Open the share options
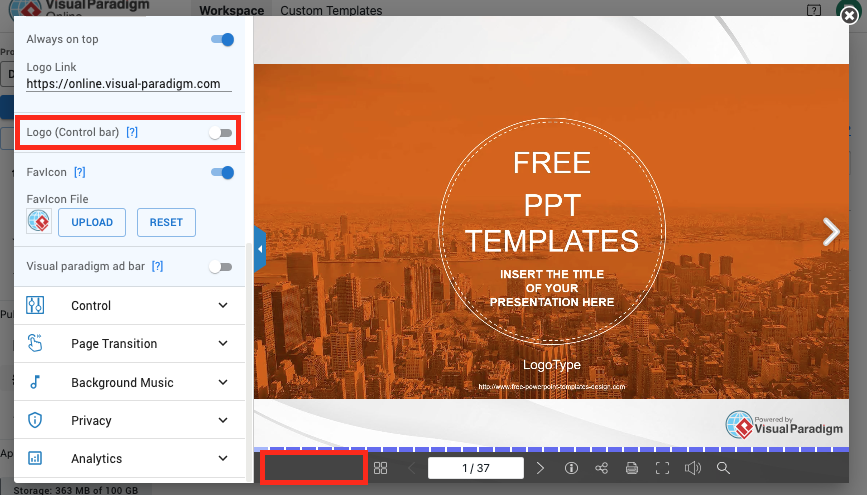This screenshot has height=495, width=867. tap(601, 468)
